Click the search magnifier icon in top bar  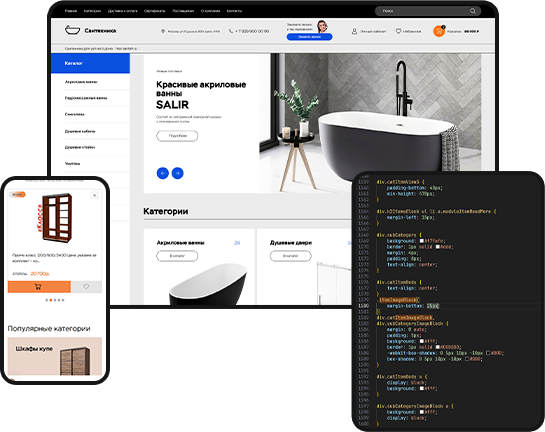click(473, 11)
